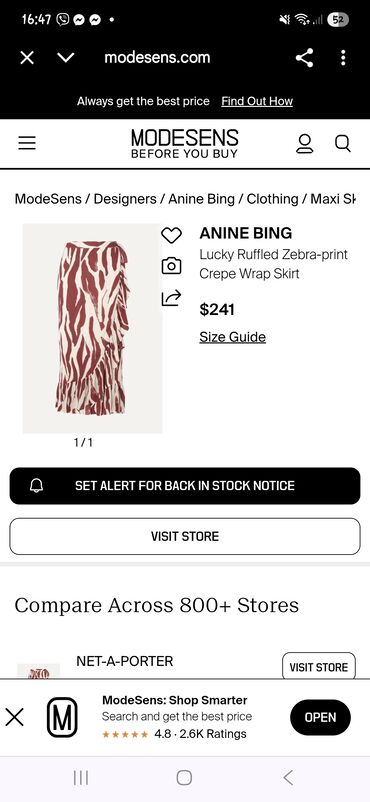The height and width of the screenshot is (802, 370).
Task: Dismiss the ModeSens app banner
Action: click(14, 717)
